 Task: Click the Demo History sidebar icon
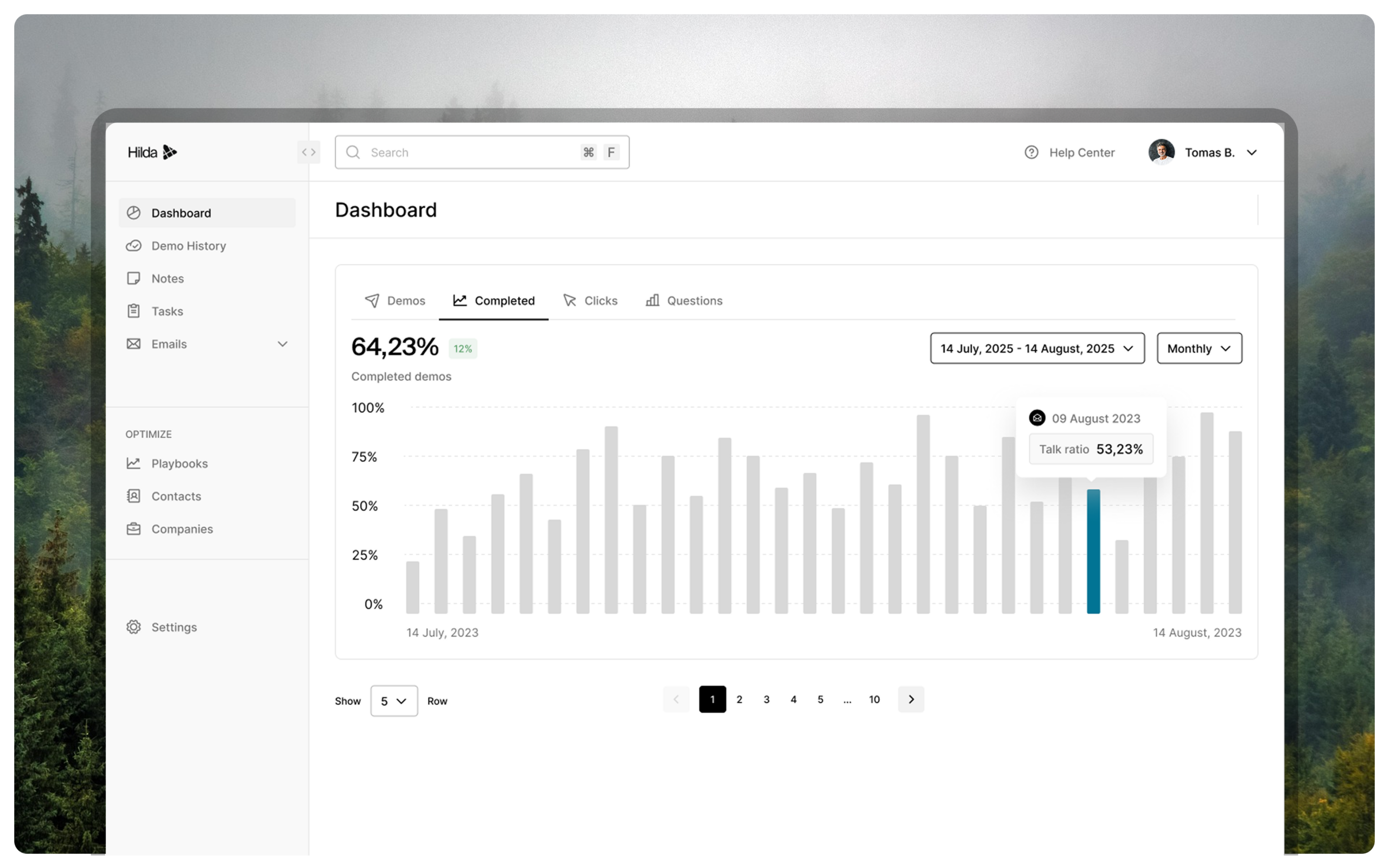(133, 246)
